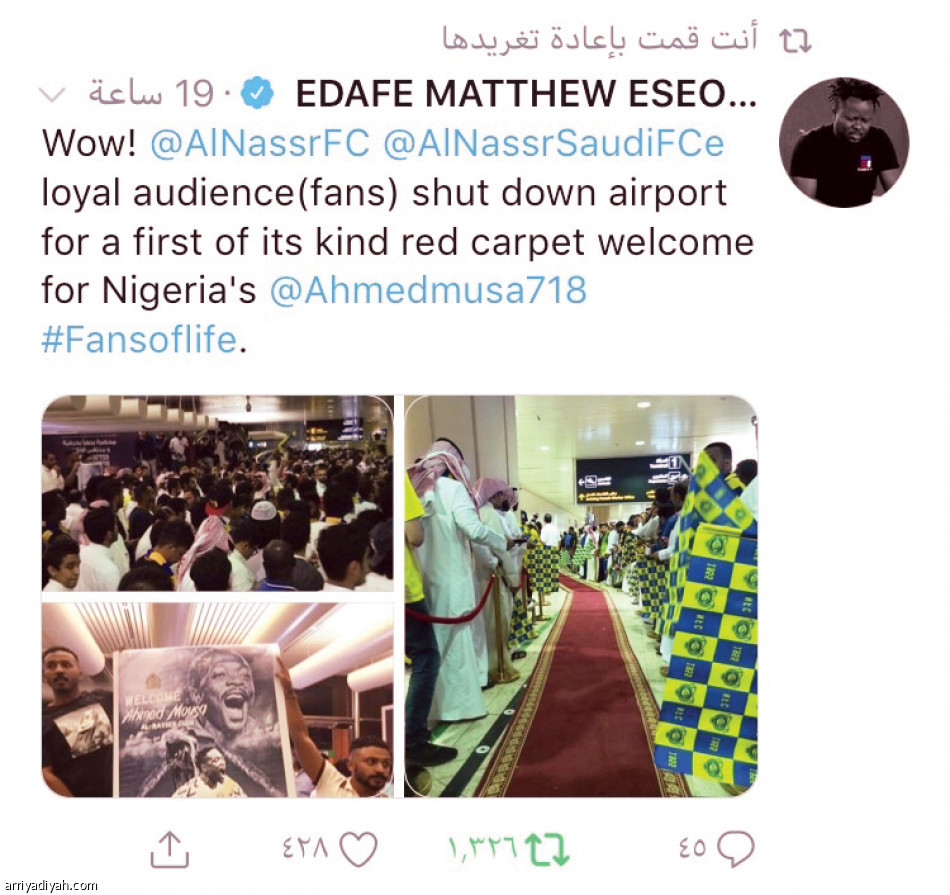Open the tweet options chevron
Screen dimensions: 950x895
(51, 95)
